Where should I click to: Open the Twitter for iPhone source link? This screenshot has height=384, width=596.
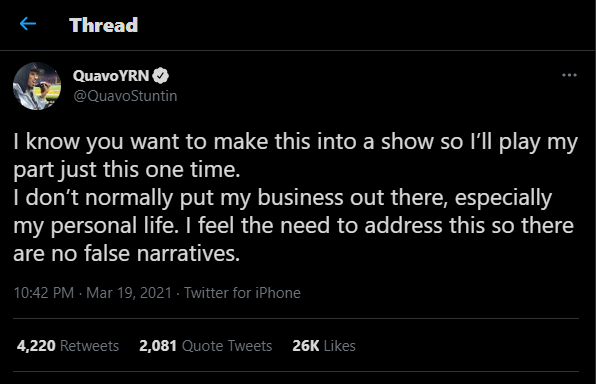(x=243, y=293)
